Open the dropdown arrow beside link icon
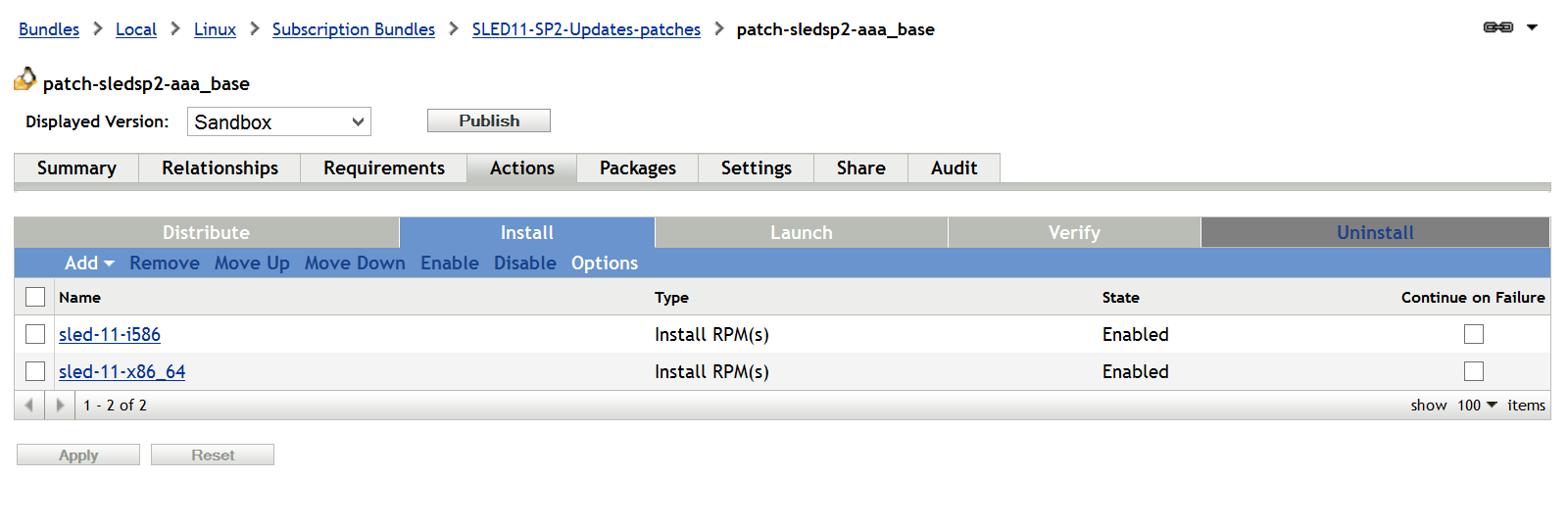 point(1533,27)
